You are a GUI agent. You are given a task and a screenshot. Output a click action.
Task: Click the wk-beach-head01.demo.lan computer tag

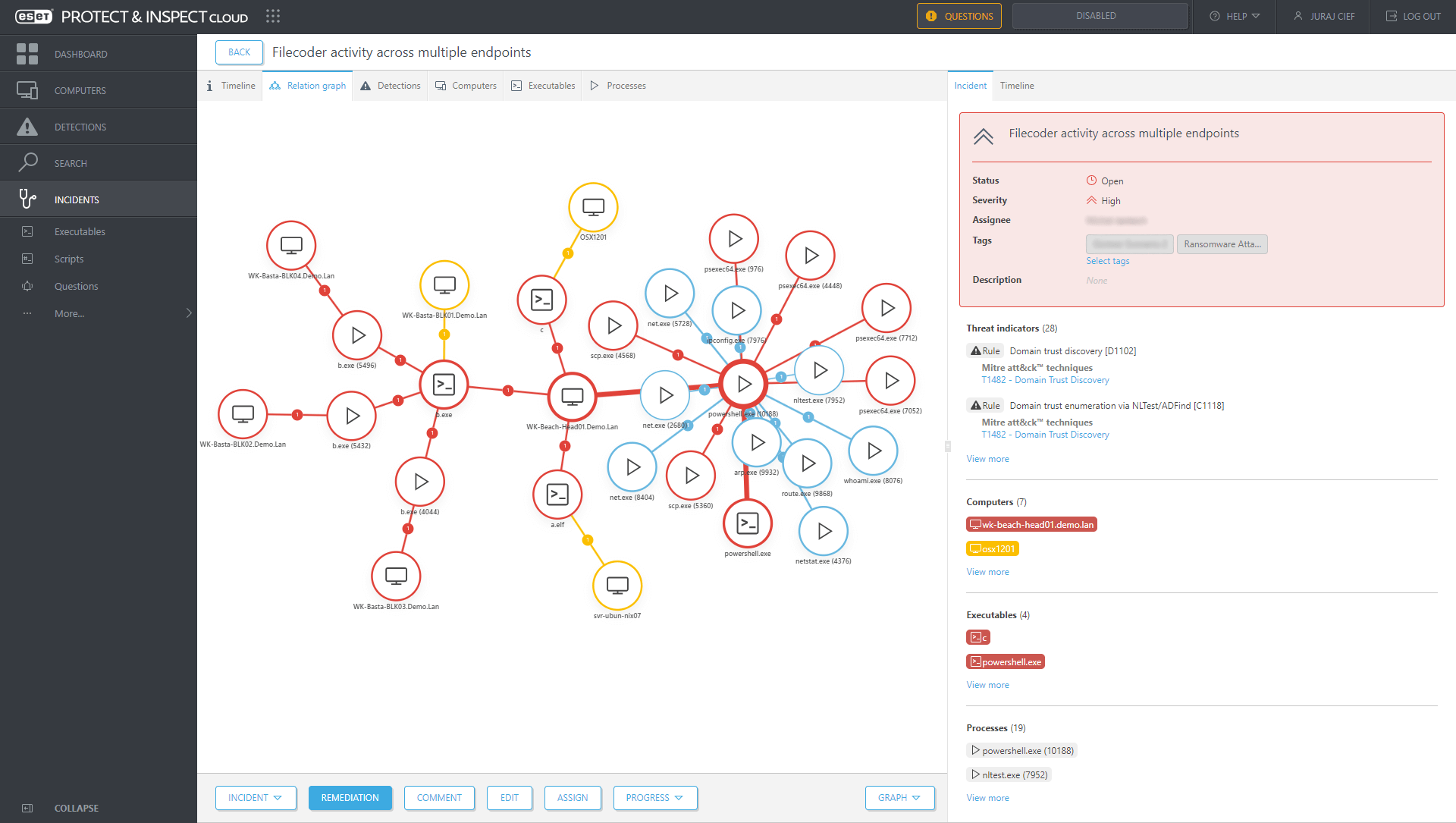click(1031, 524)
